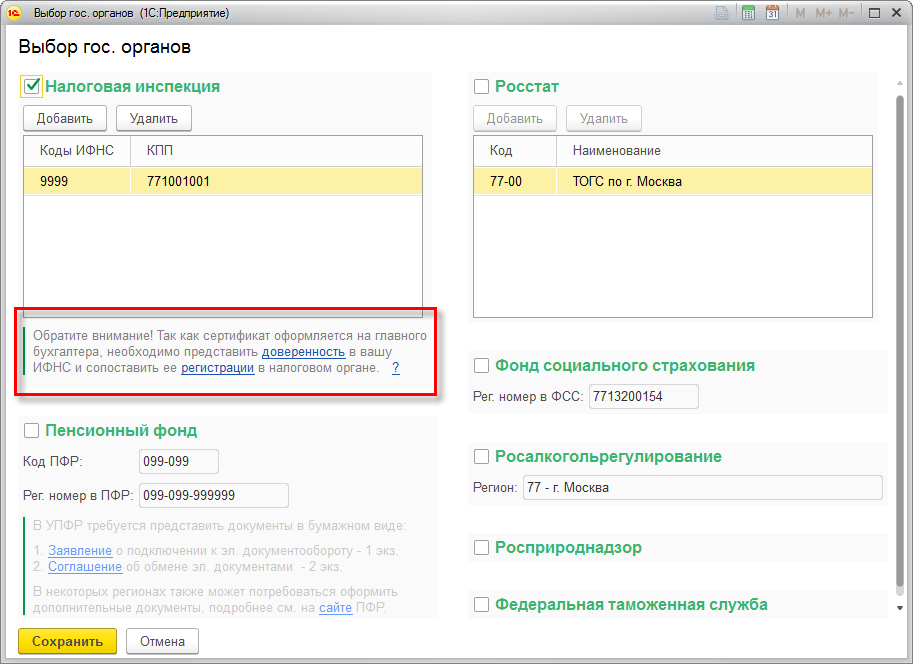Click the Сохранить button
913x664 pixels.
tap(67, 641)
